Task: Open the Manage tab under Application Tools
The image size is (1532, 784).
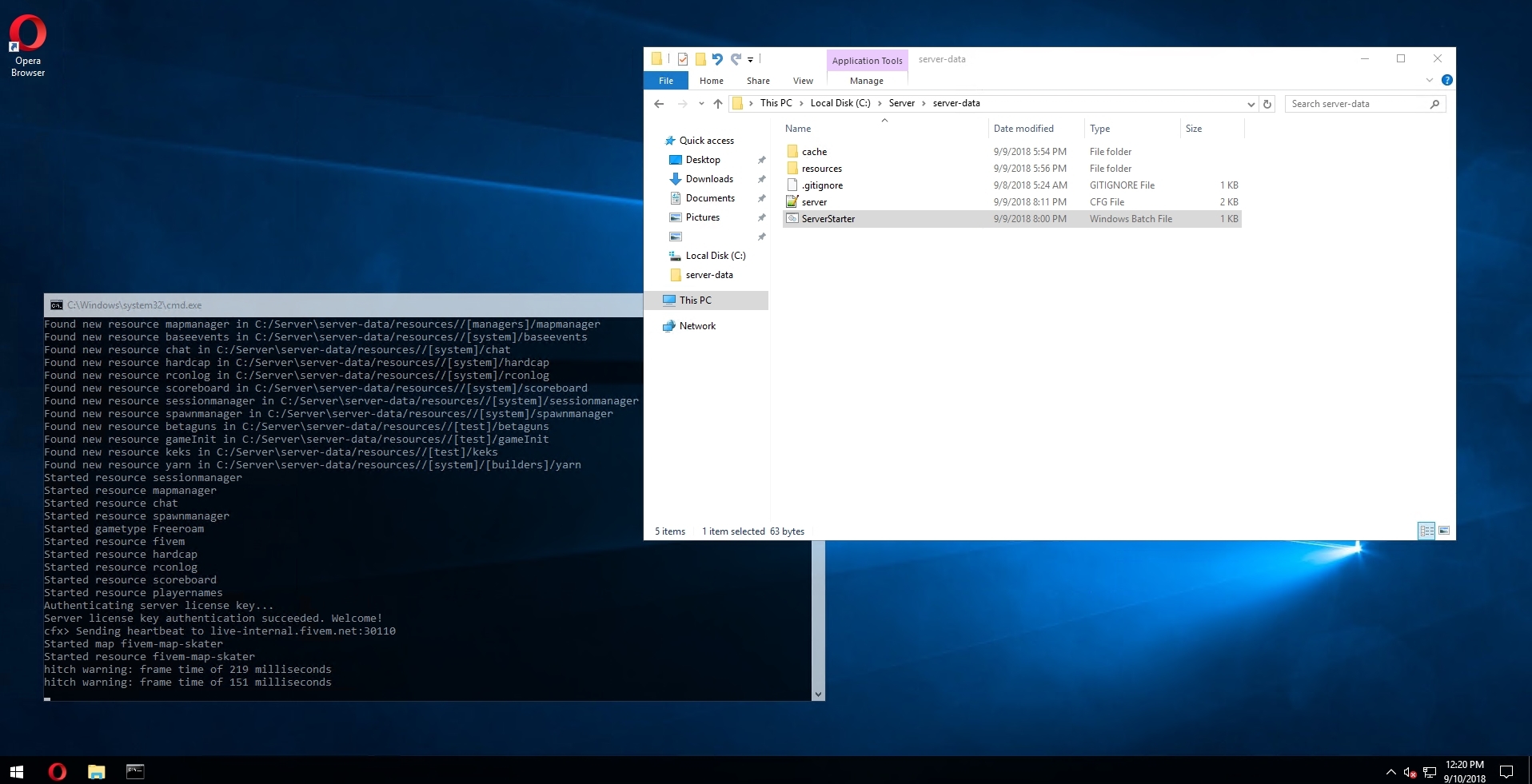Action: [x=867, y=81]
